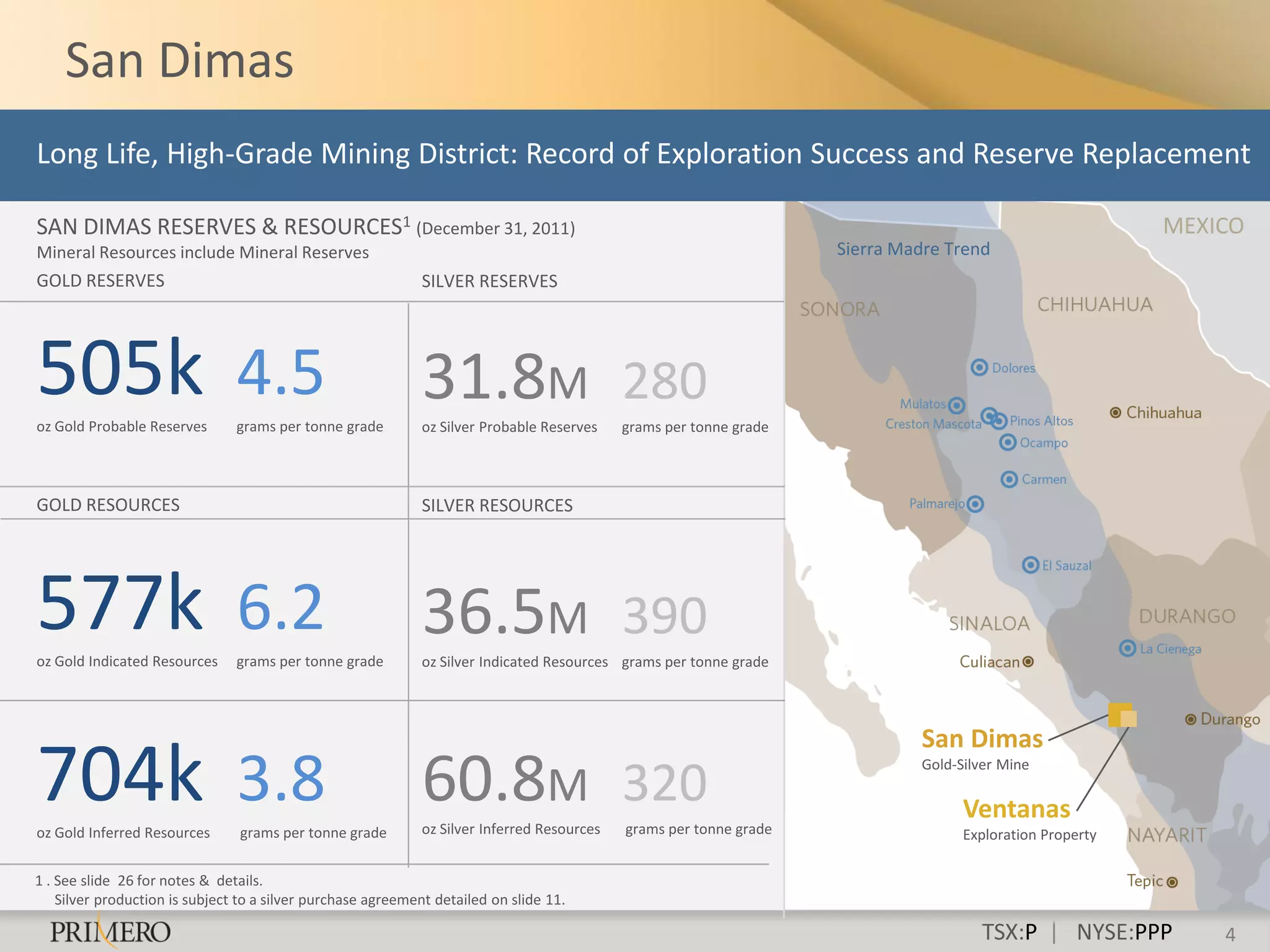Click the SONORA region label
1270x952 pixels.
[840, 309]
